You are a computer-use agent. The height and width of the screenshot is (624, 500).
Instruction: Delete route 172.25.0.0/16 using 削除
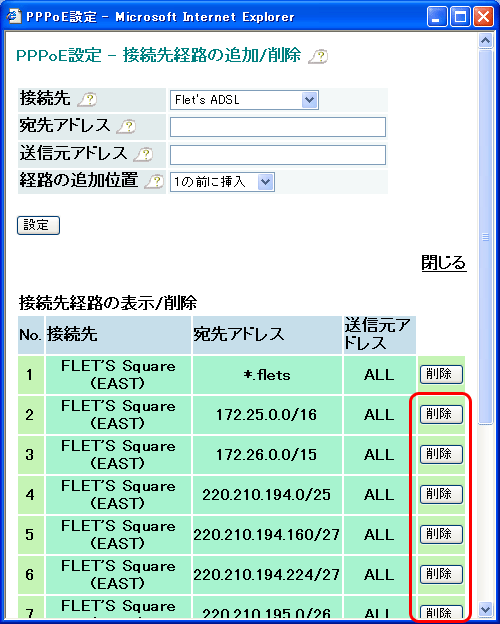[441, 414]
